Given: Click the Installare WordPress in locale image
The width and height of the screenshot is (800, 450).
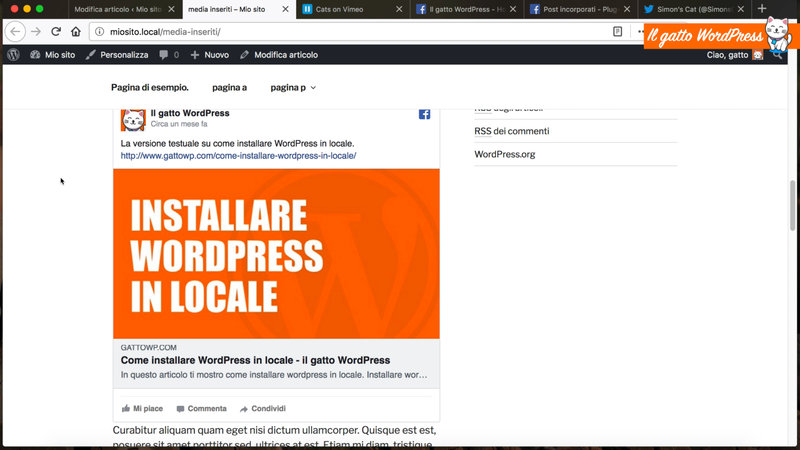Looking at the screenshot, I should pos(276,254).
